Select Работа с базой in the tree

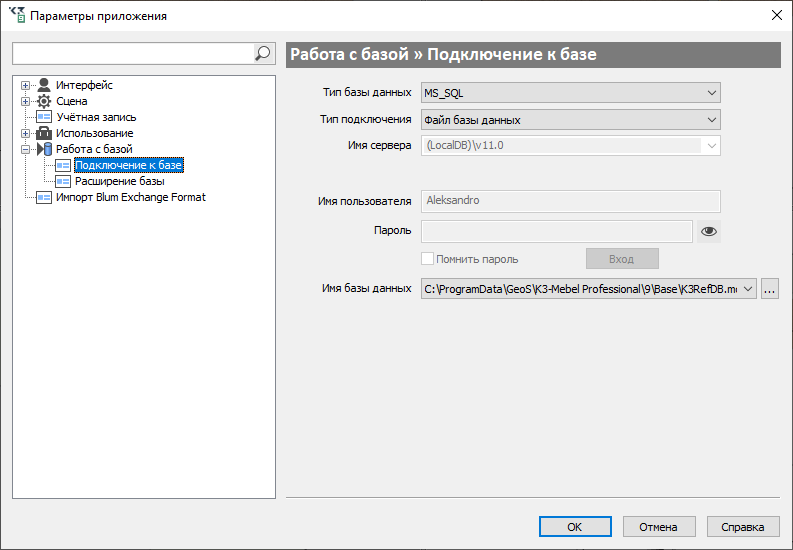[94, 149]
